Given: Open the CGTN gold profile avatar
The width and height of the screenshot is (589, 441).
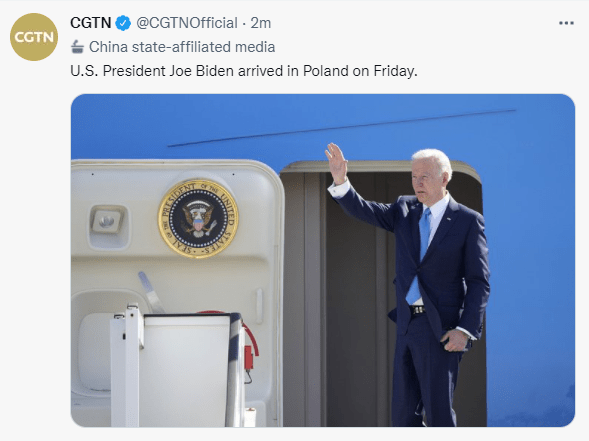Looking at the screenshot, I should tap(34, 37).
